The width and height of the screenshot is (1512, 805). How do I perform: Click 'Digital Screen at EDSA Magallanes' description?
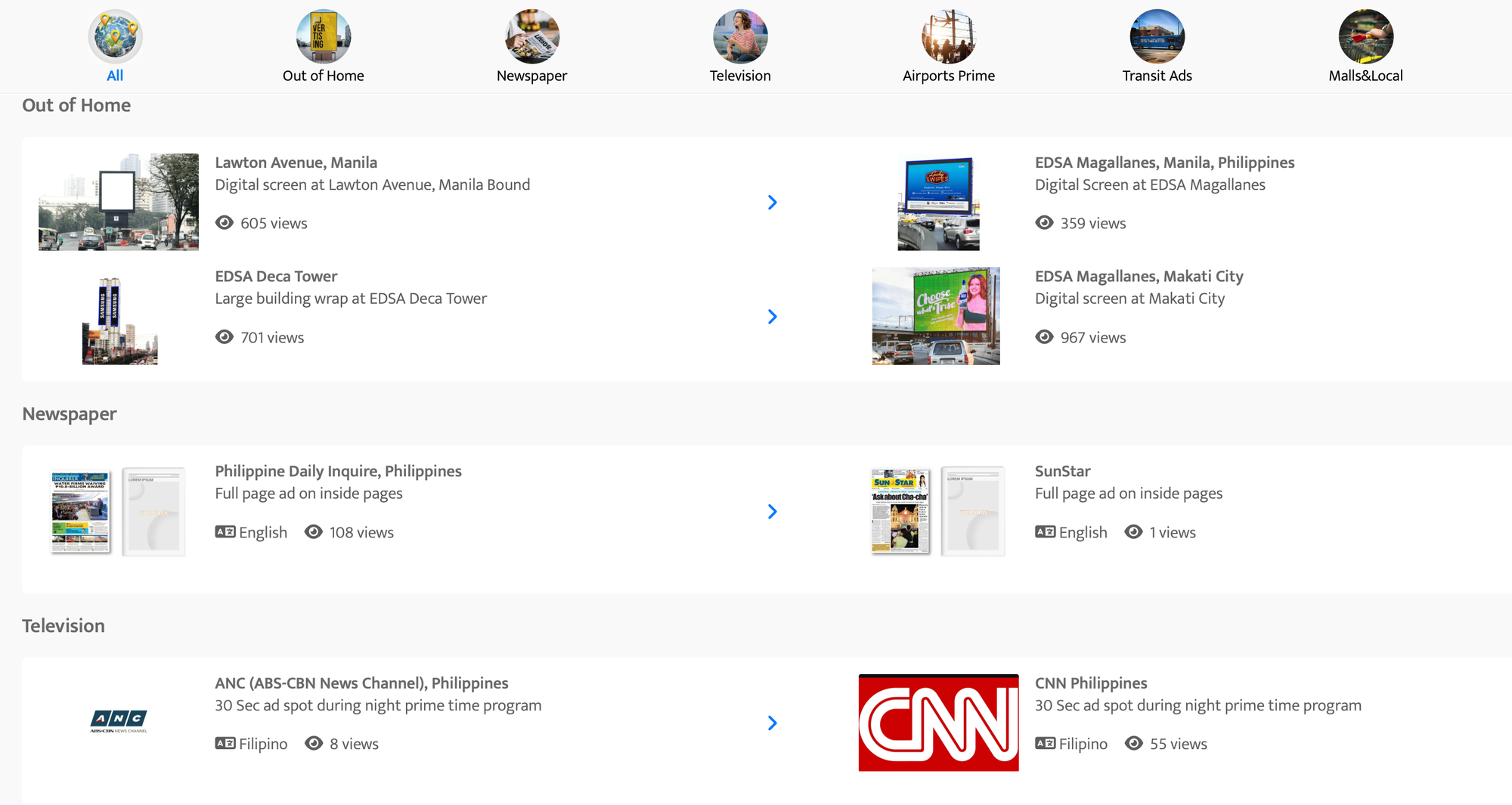coord(1150,185)
